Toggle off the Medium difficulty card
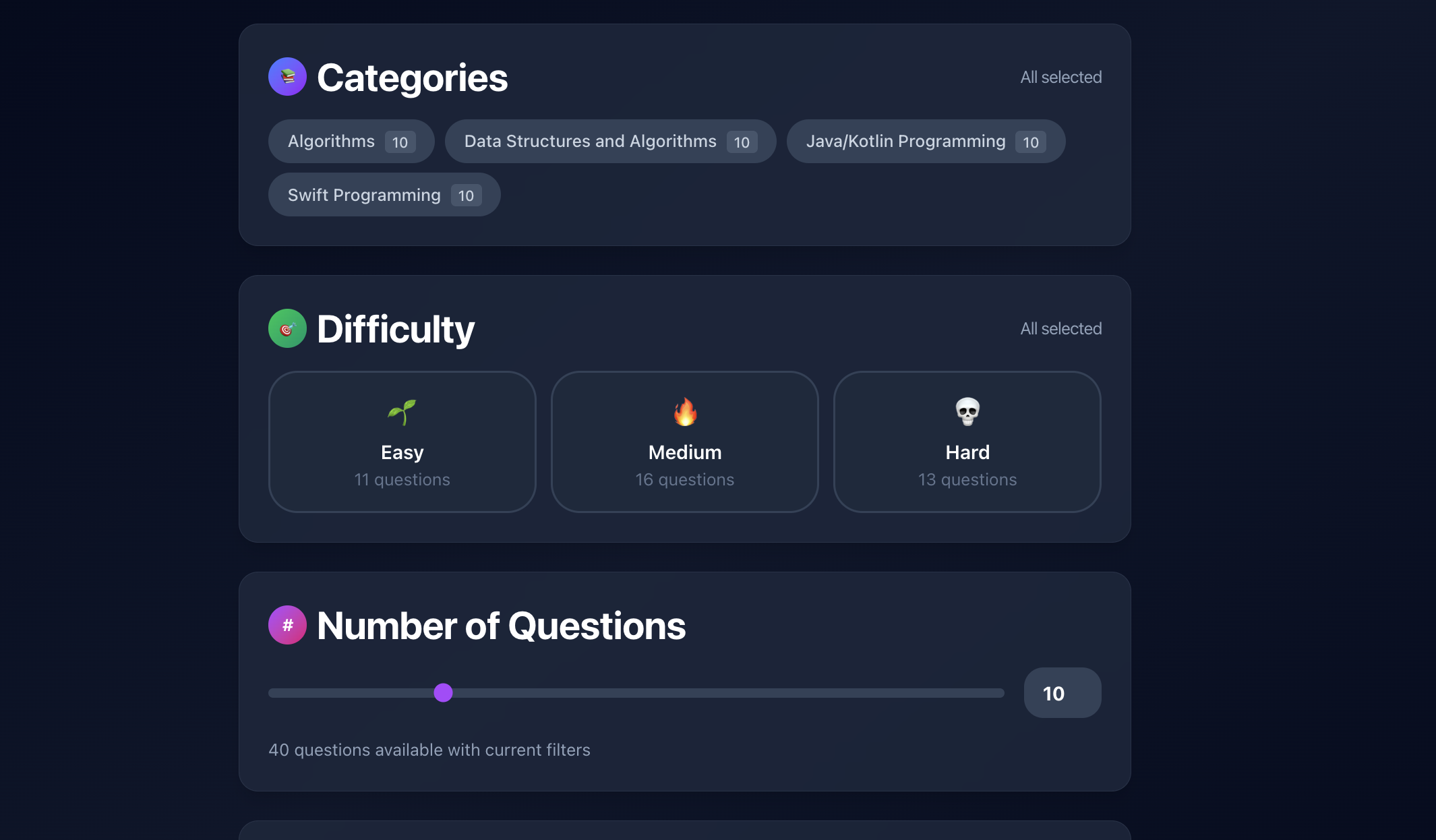The height and width of the screenshot is (840, 1436). point(684,442)
